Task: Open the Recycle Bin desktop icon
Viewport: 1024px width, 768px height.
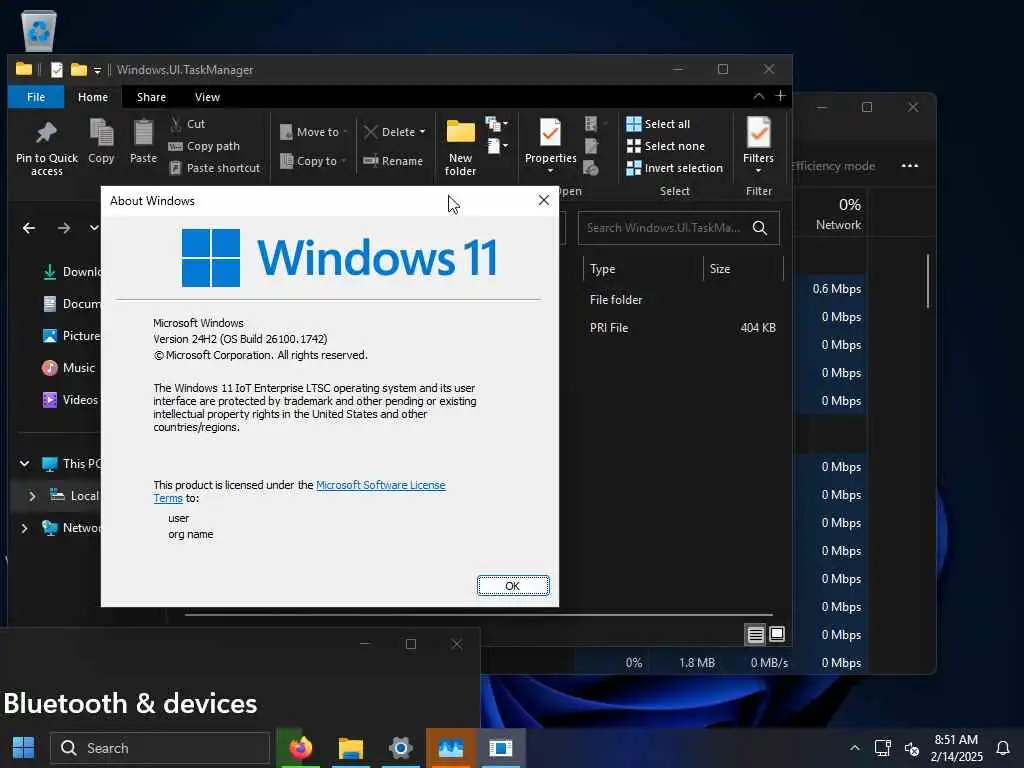Action: coord(39,29)
